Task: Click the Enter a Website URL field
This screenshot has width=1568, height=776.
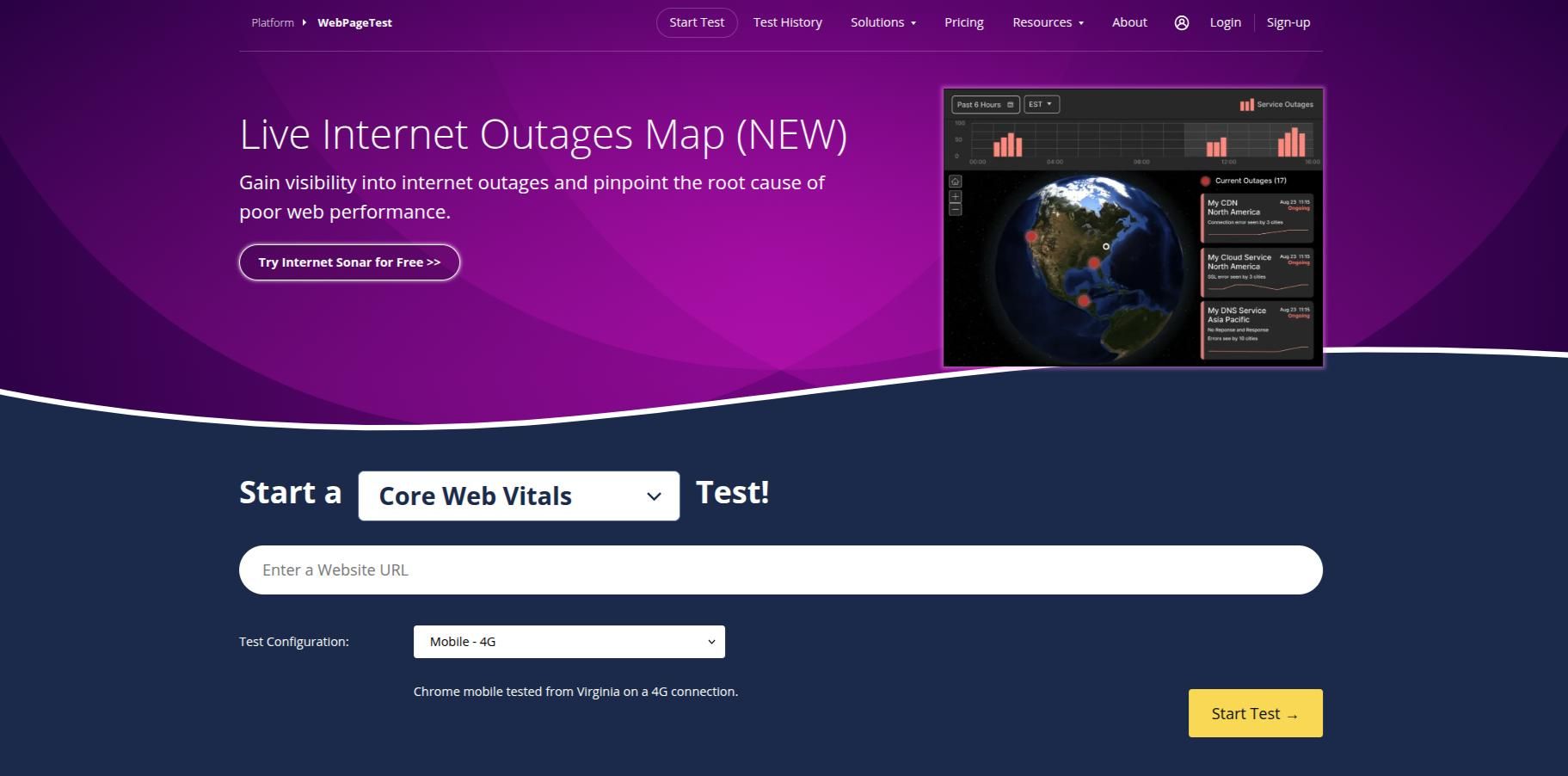Action: [x=780, y=570]
